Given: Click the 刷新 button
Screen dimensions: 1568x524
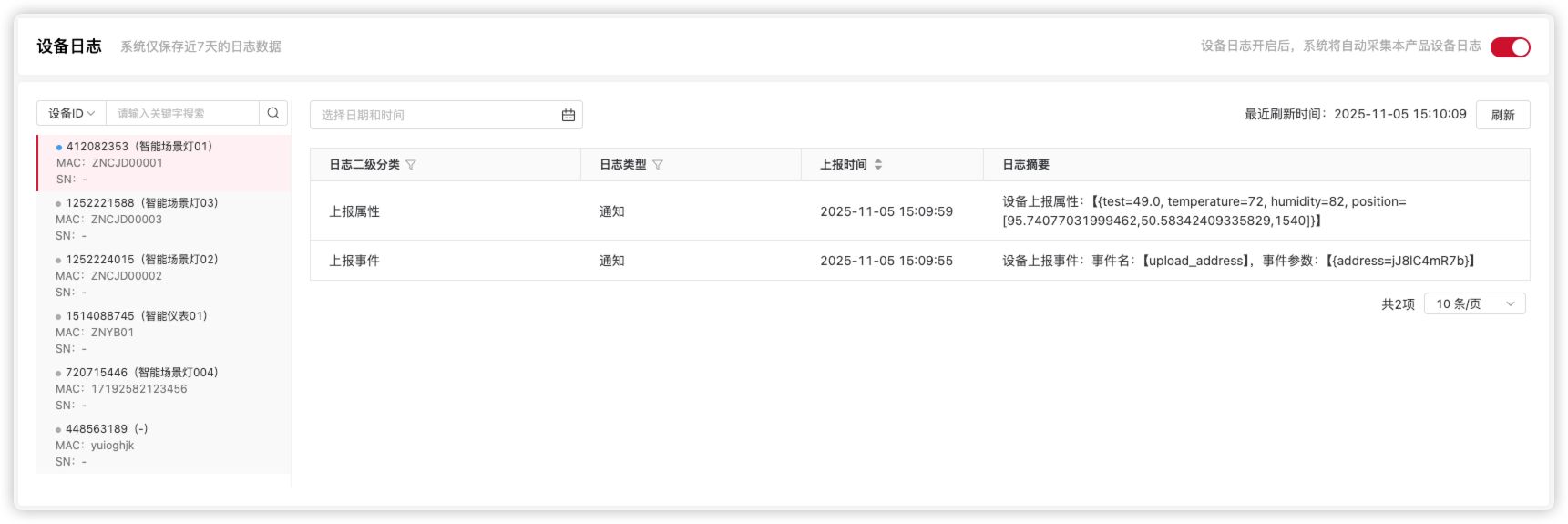Looking at the screenshot, I should point(1502,115).
